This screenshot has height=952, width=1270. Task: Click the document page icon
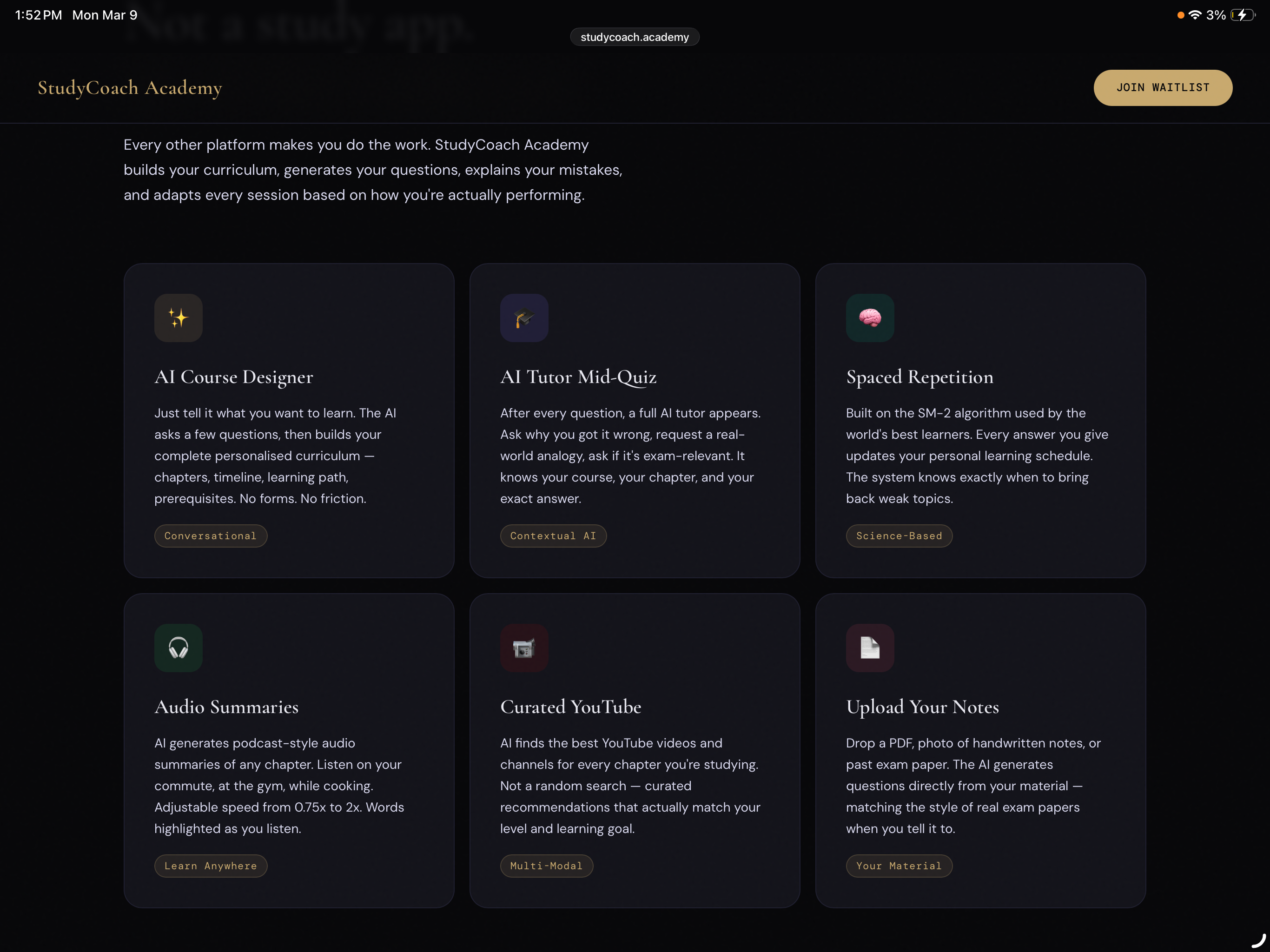tap(870, 648)
